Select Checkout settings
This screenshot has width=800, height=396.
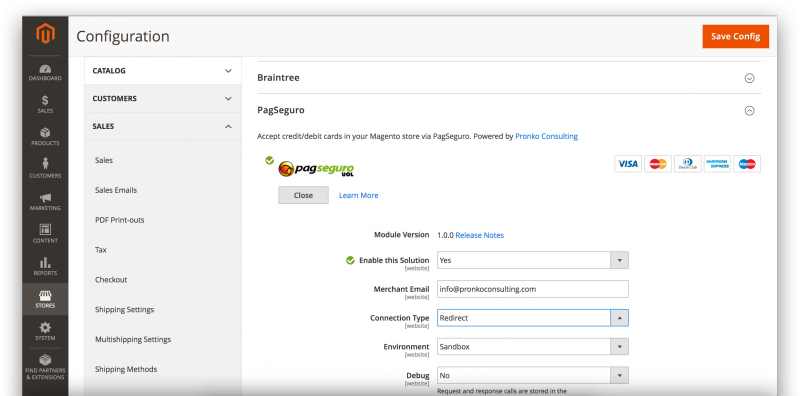point(111,280)
